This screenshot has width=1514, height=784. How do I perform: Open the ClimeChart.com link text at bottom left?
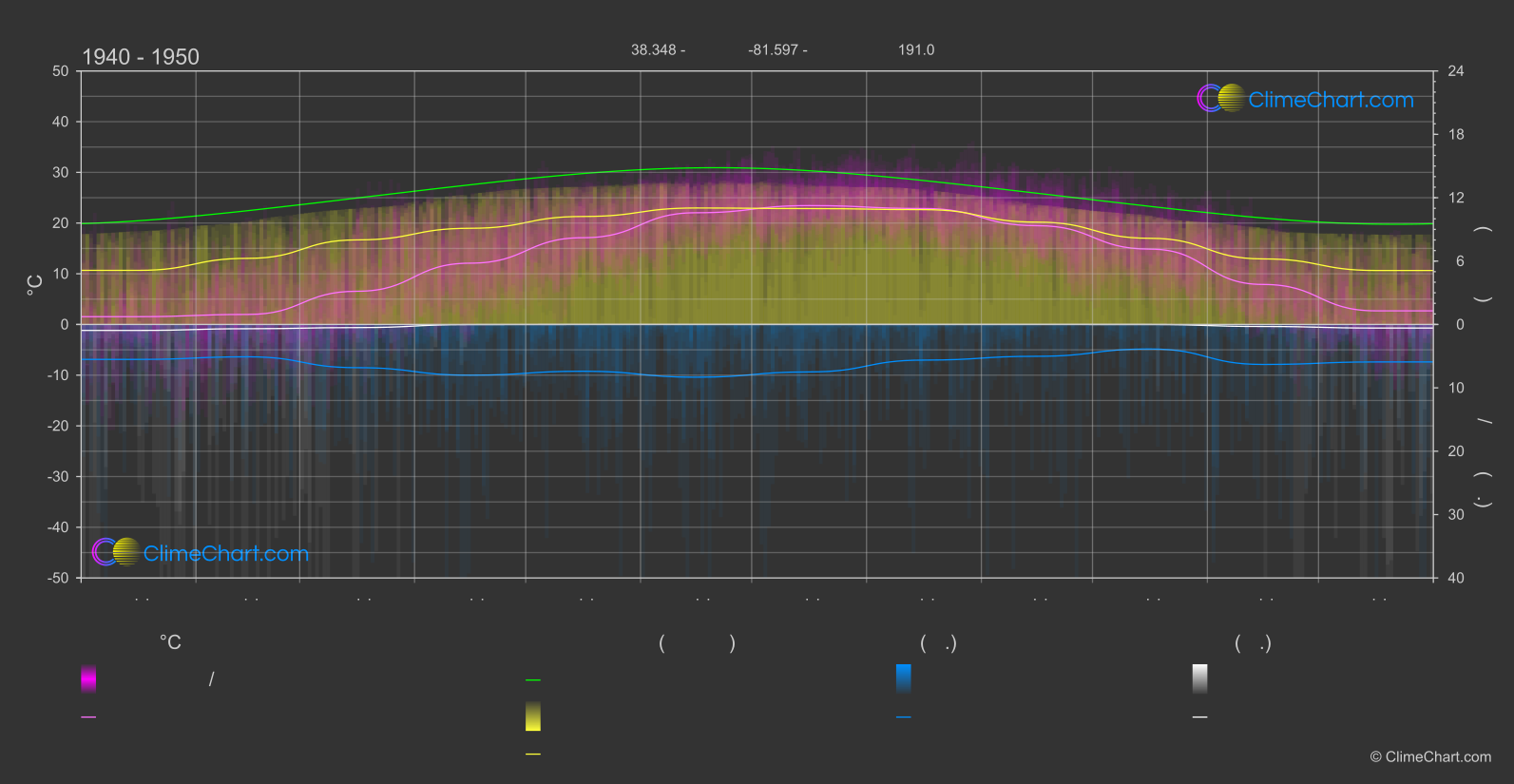pyautogui.click(x=226, y=554)
